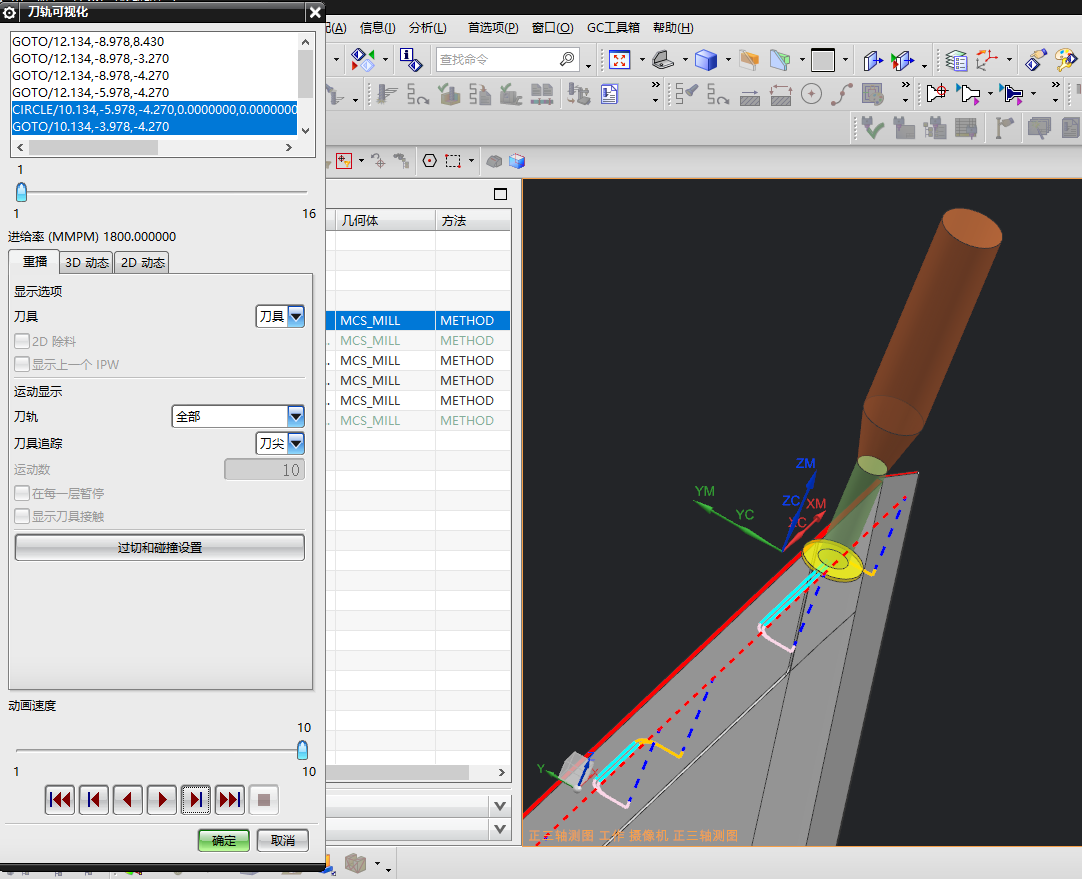
Task: Check the 显示刀具接触 option
Action: pos(22,516)
